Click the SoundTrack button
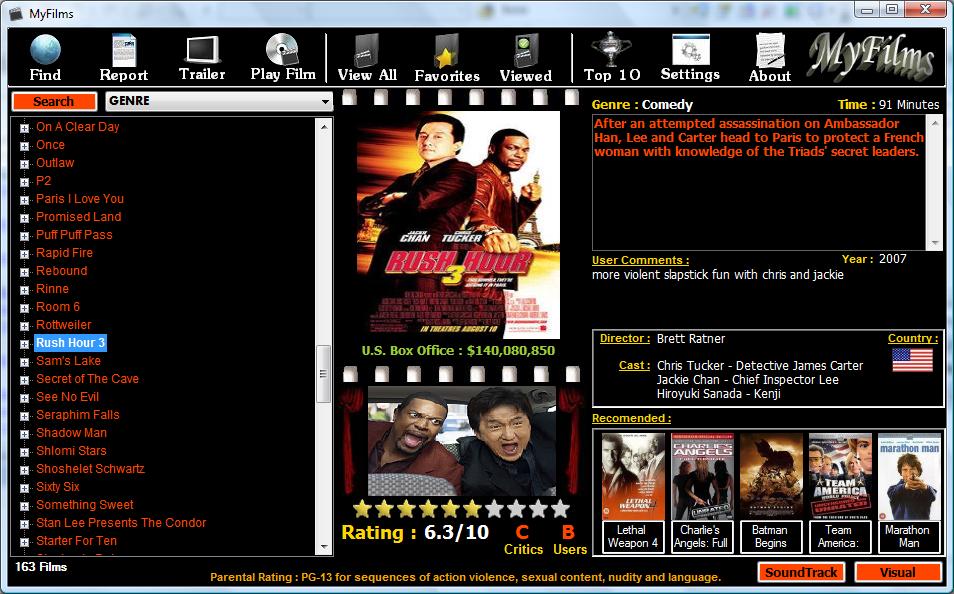 801,572
